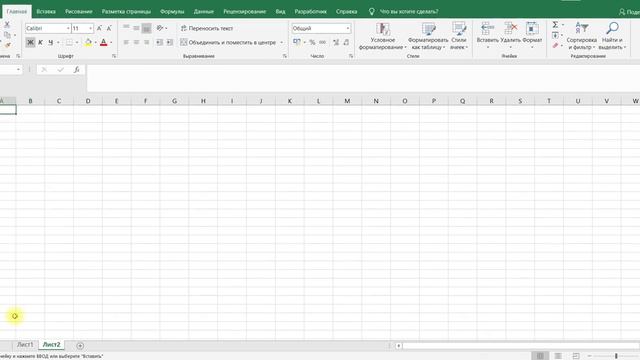Open Форматировать как таблицу gallery
Viewport: 640px width, 360px height.
[x=428, y=36]
